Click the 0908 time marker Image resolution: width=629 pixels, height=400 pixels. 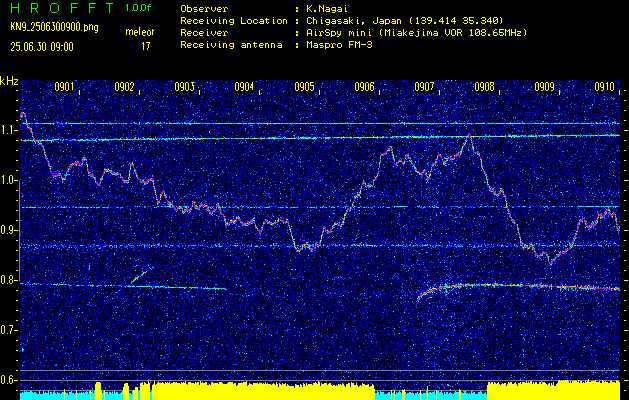click(484, 87)
